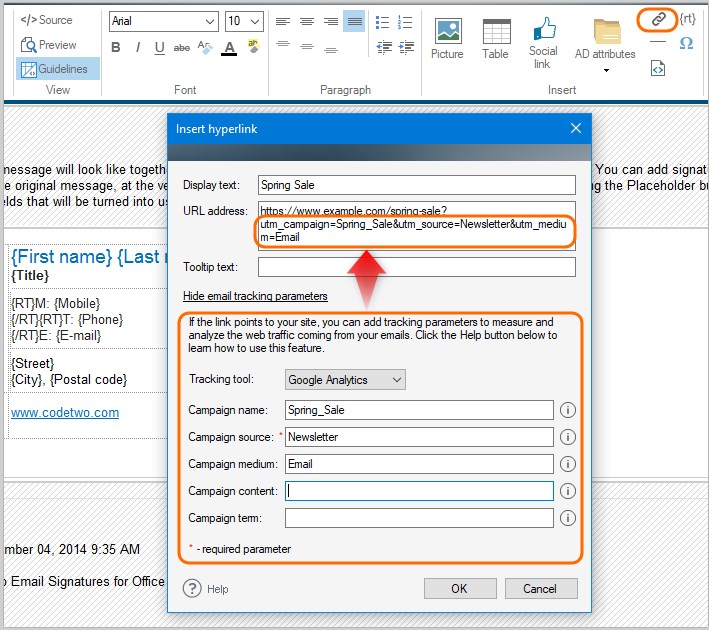709x630 pixels.
Task: Insert a Picture
Action: (447, 39)
